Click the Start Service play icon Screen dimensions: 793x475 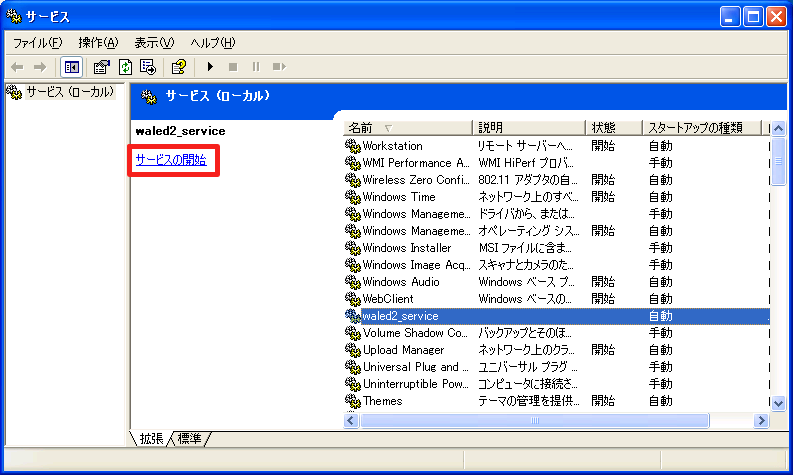point(210,67)
